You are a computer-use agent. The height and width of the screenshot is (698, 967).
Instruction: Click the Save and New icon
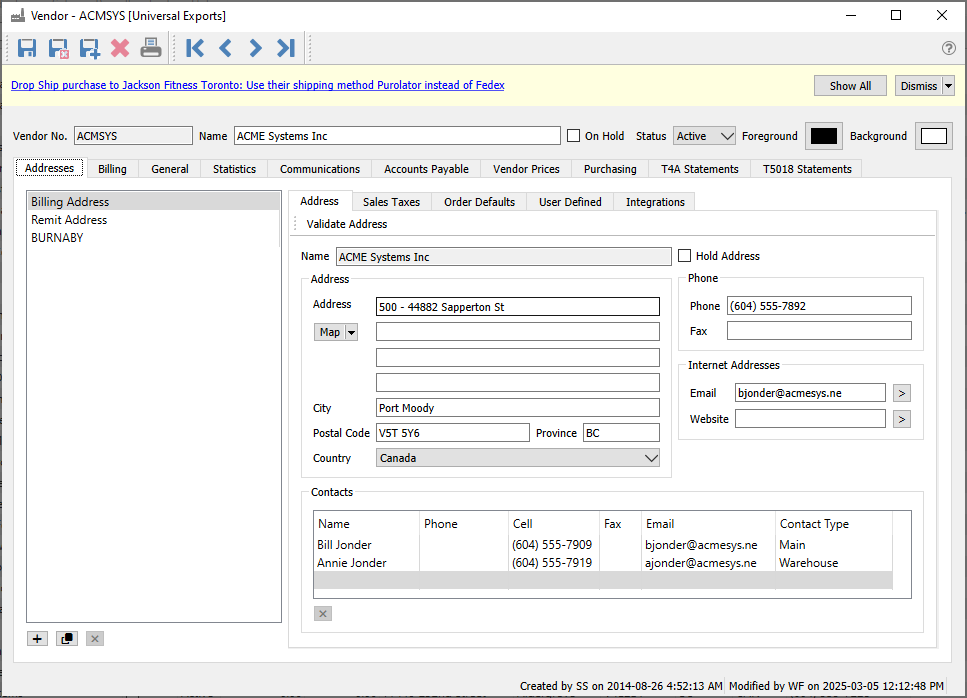point(89,47)
